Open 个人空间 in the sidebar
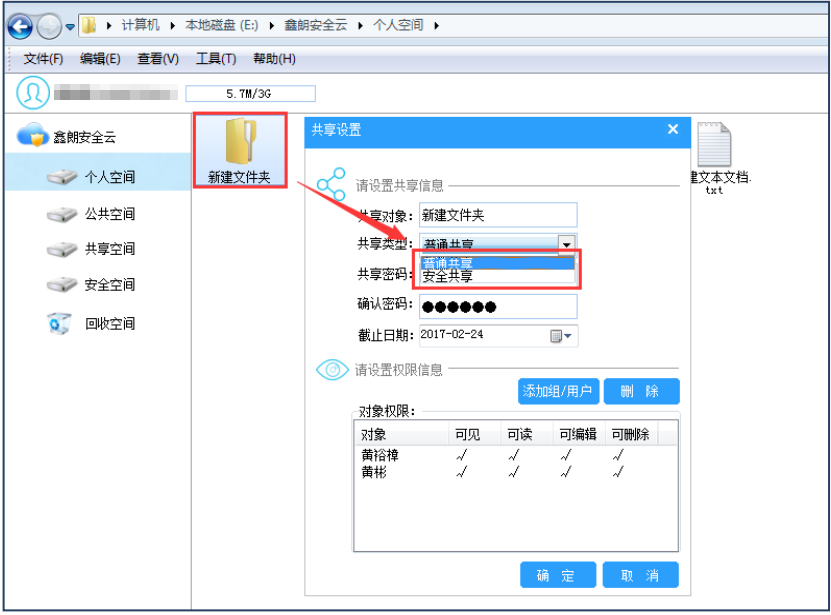Viewport: 831px width, 615px height. (110, 177)
